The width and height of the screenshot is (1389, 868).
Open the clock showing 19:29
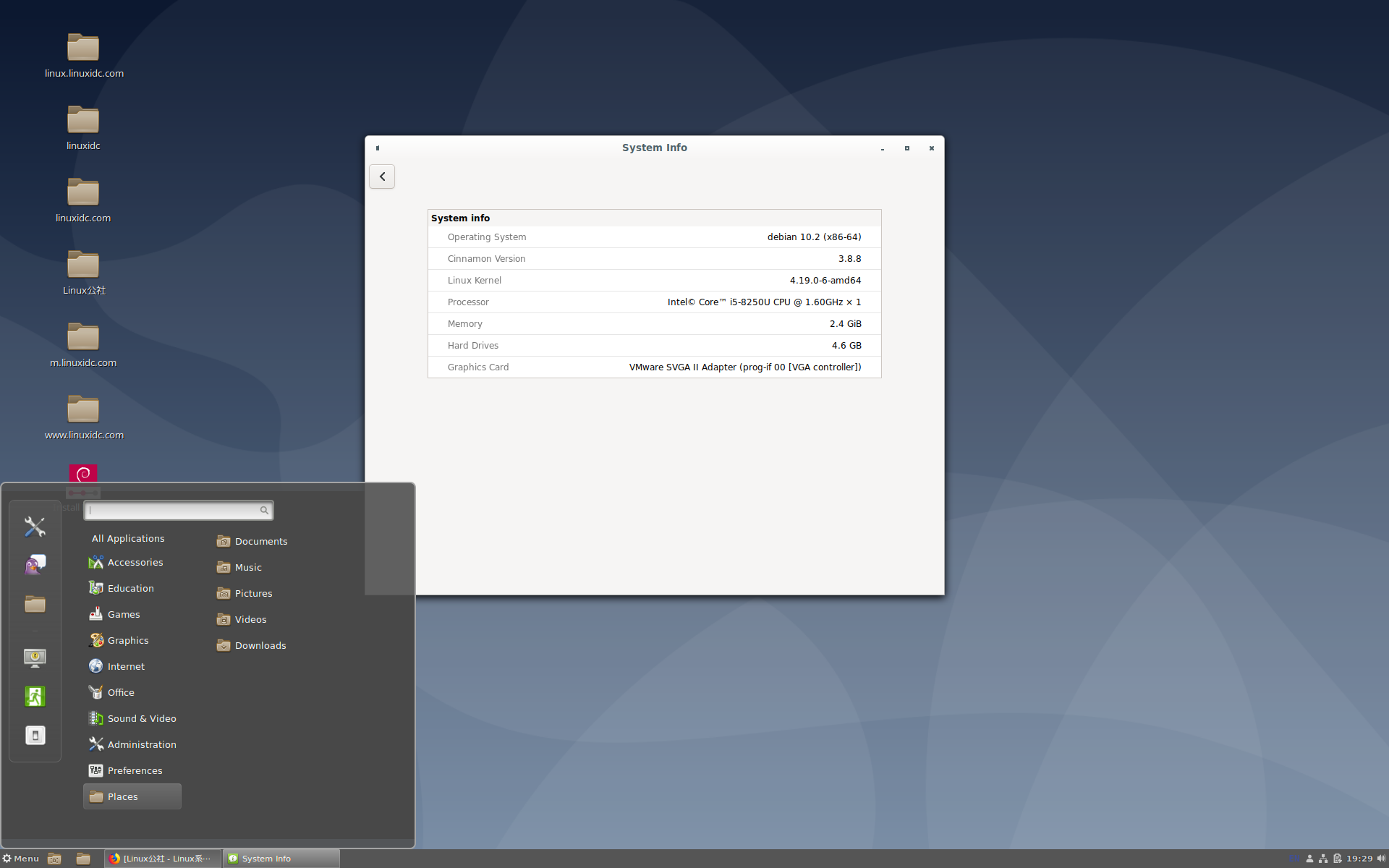click(x=1359, y=859)
